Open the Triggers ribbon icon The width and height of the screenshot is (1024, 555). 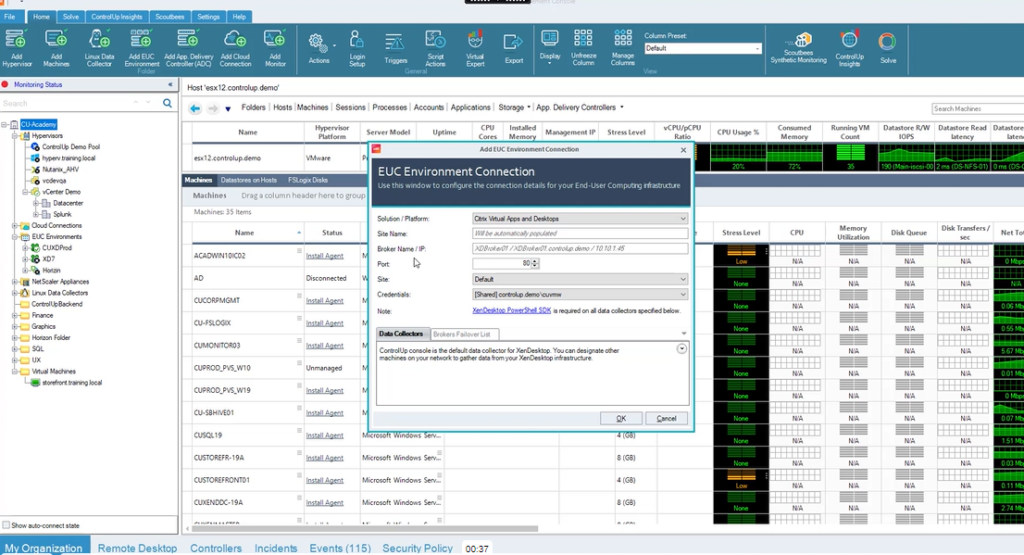click(395, 48)
